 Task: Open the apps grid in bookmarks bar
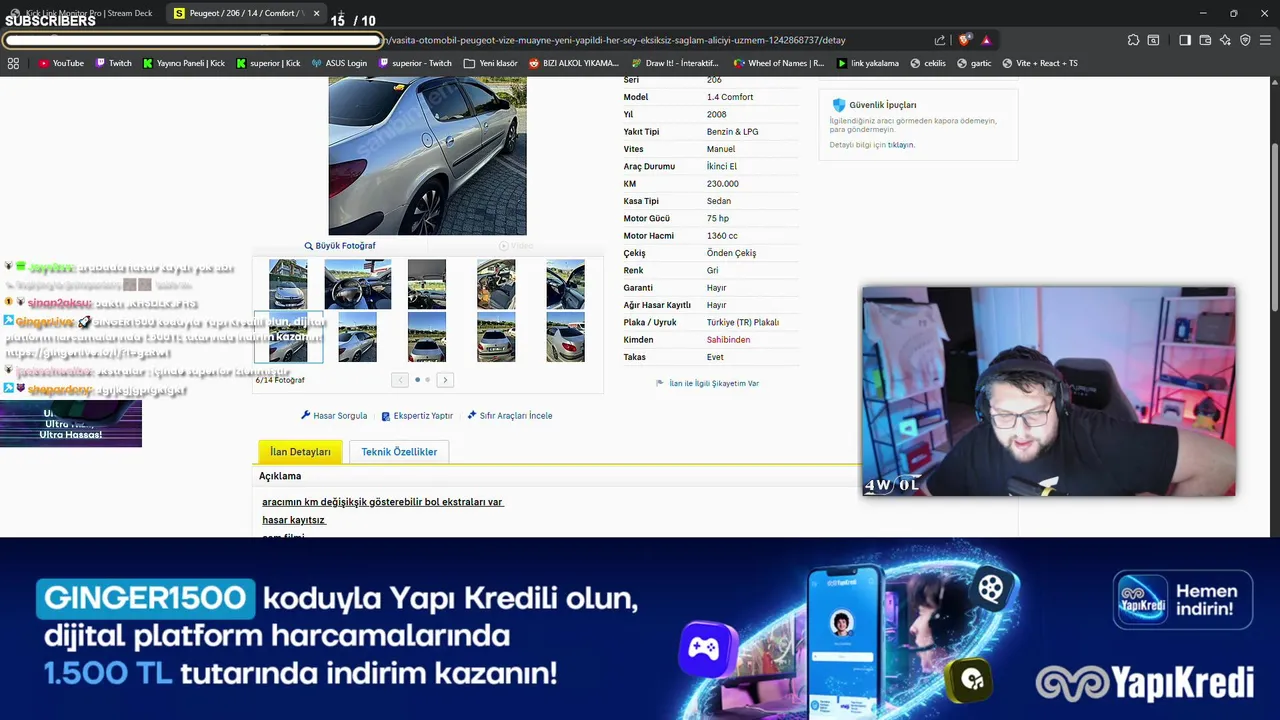click(x=13, y=63)
